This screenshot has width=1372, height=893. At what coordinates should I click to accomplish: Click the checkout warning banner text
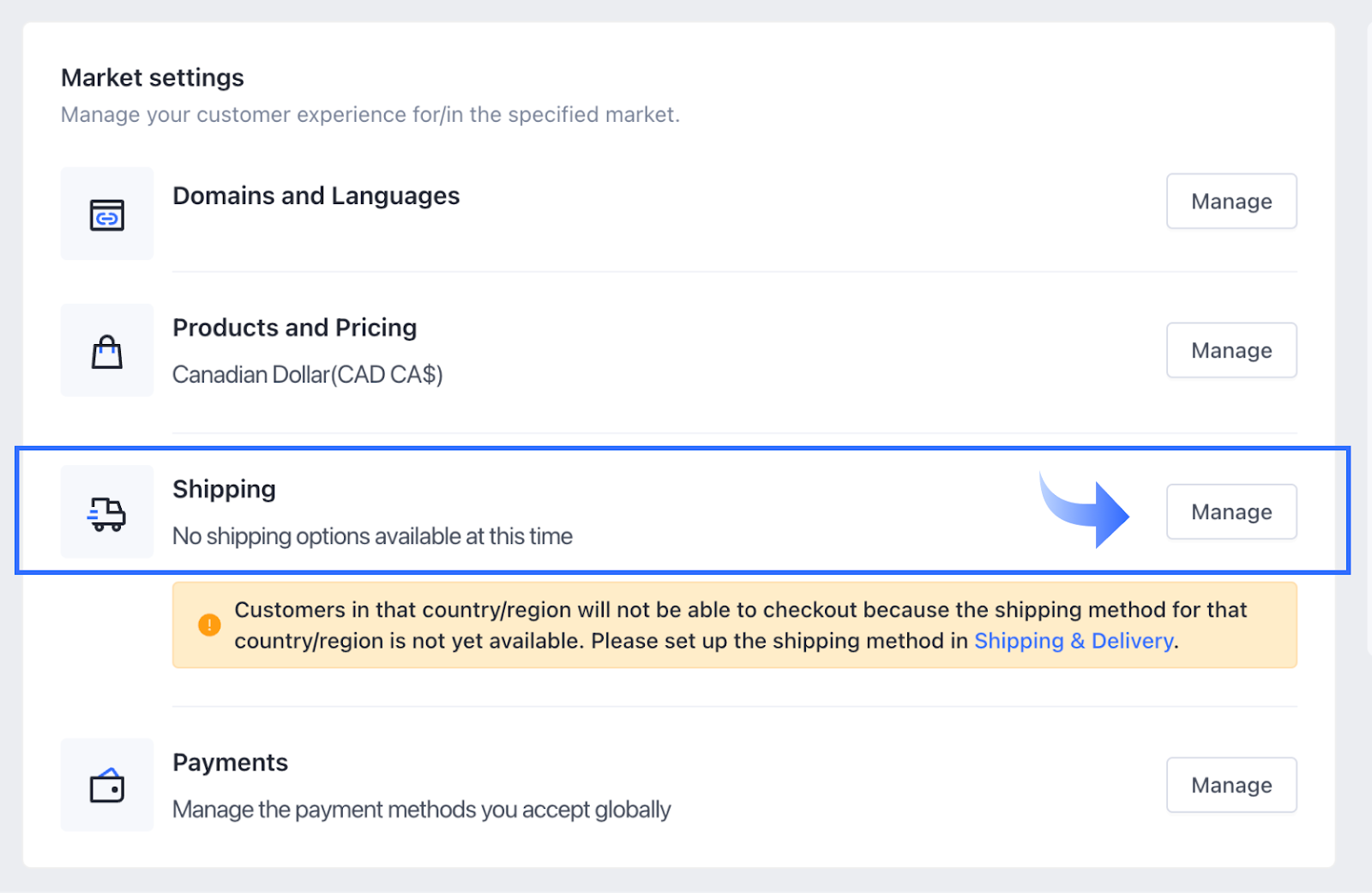tap(740, 625)
